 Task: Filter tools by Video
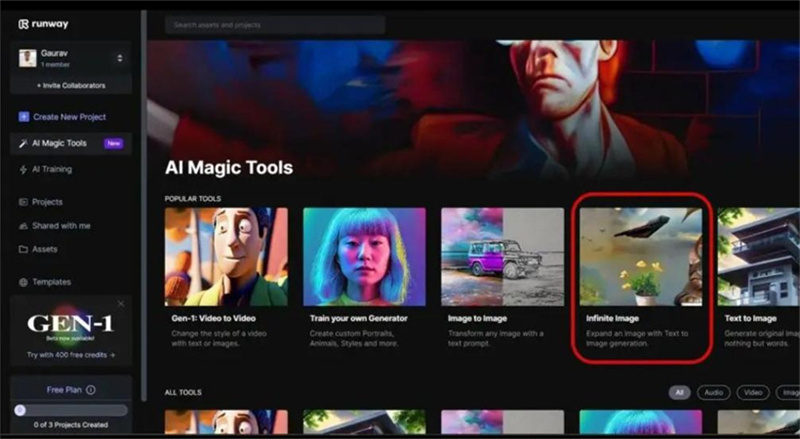point(751,393)
